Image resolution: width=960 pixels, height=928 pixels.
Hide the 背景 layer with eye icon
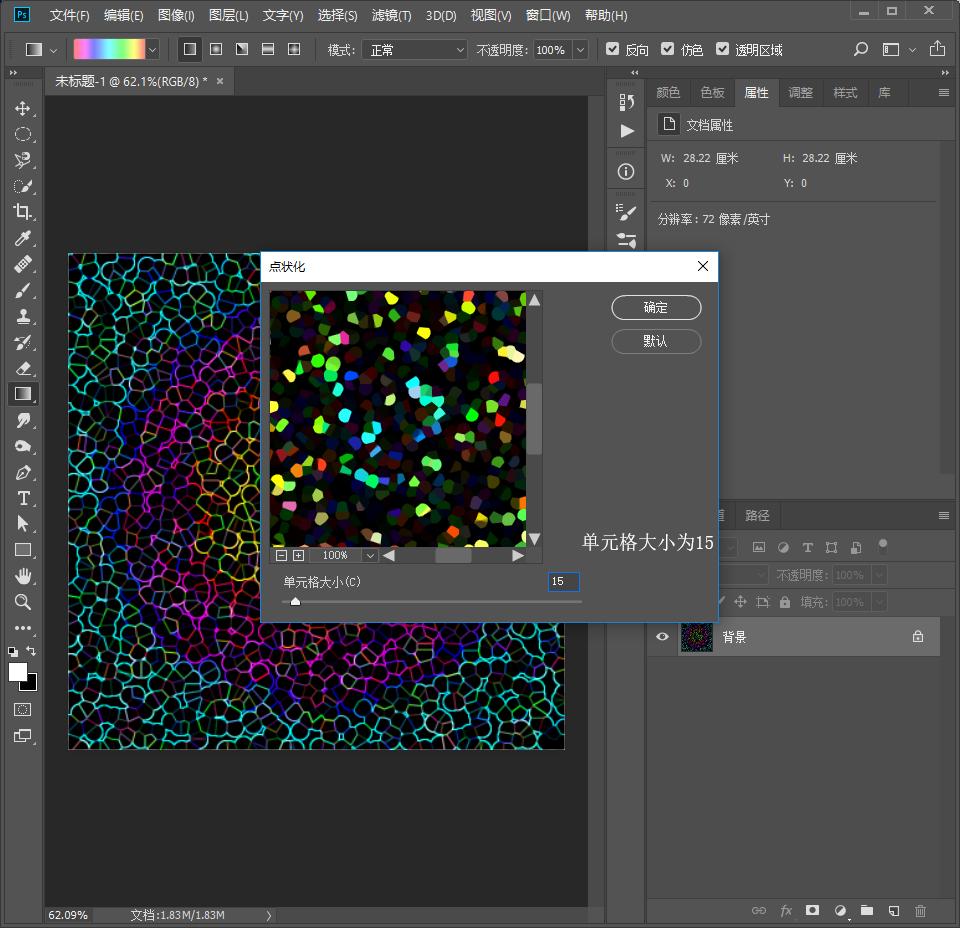[x=662, y=637]
